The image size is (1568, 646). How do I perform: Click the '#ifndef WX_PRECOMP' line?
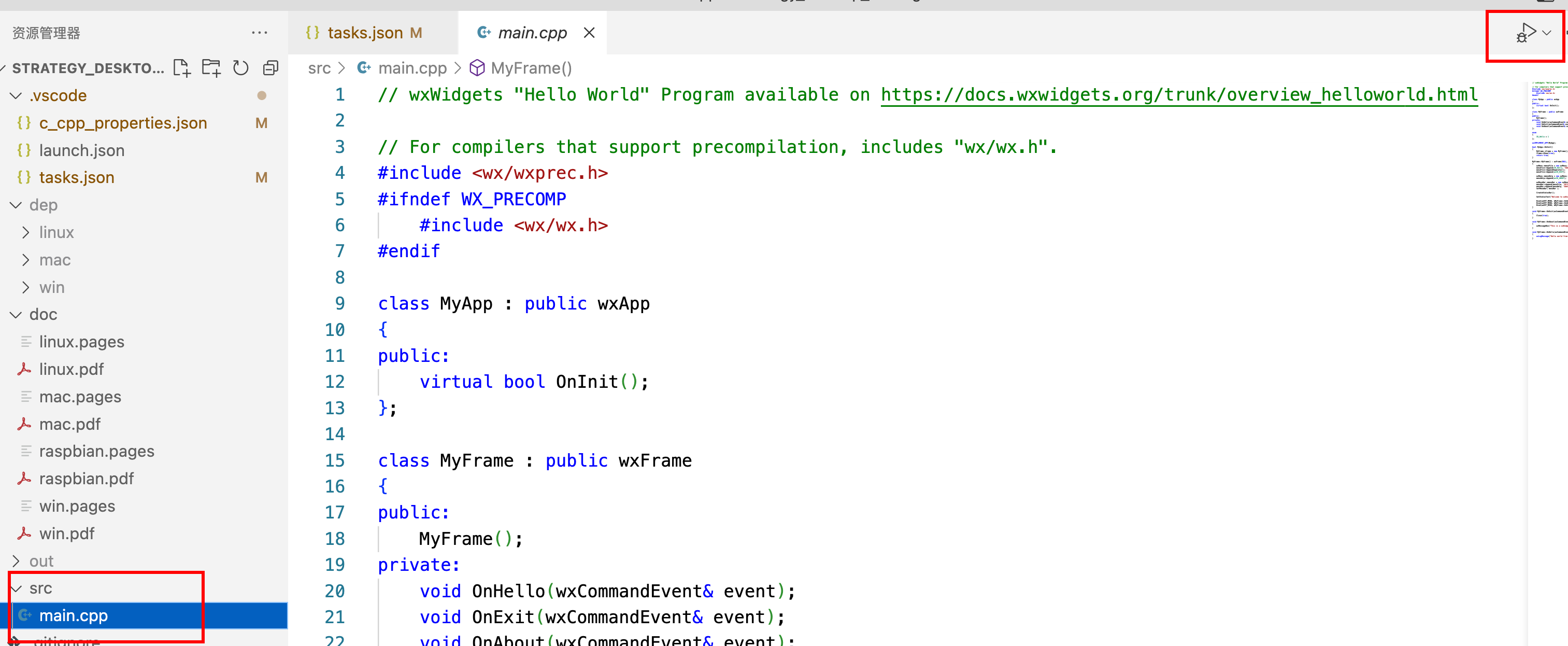[472, 199]
